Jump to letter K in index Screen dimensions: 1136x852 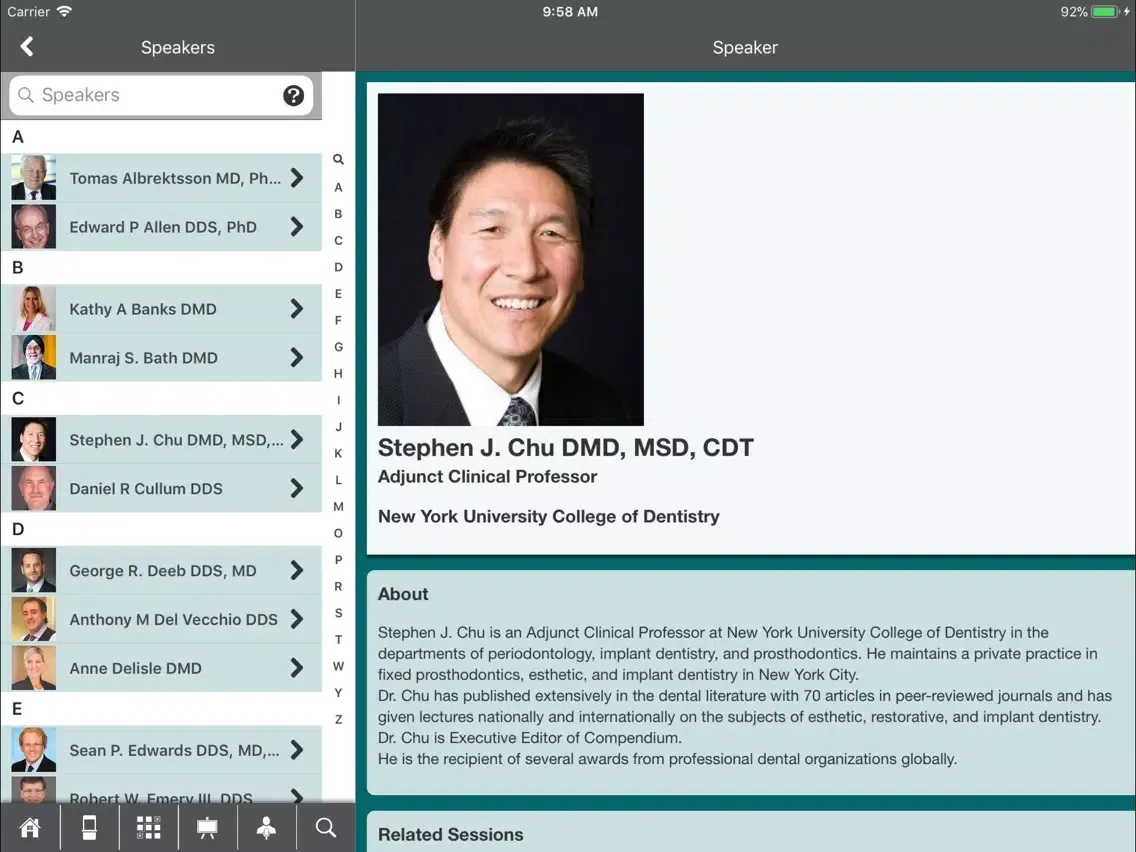pyautogui.click(x=338, y=454)
